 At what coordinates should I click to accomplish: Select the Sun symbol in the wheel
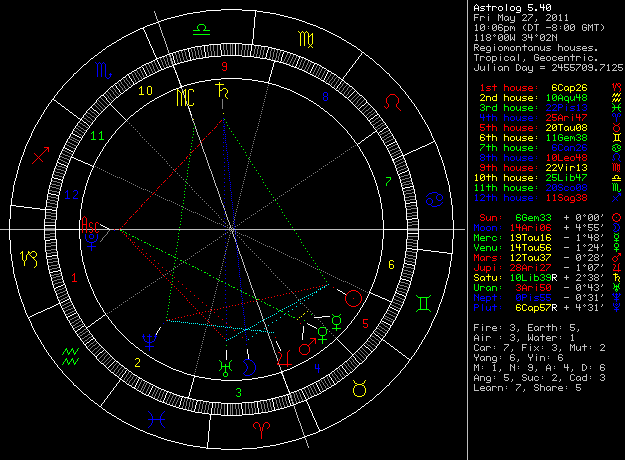(x=352, y=297)
